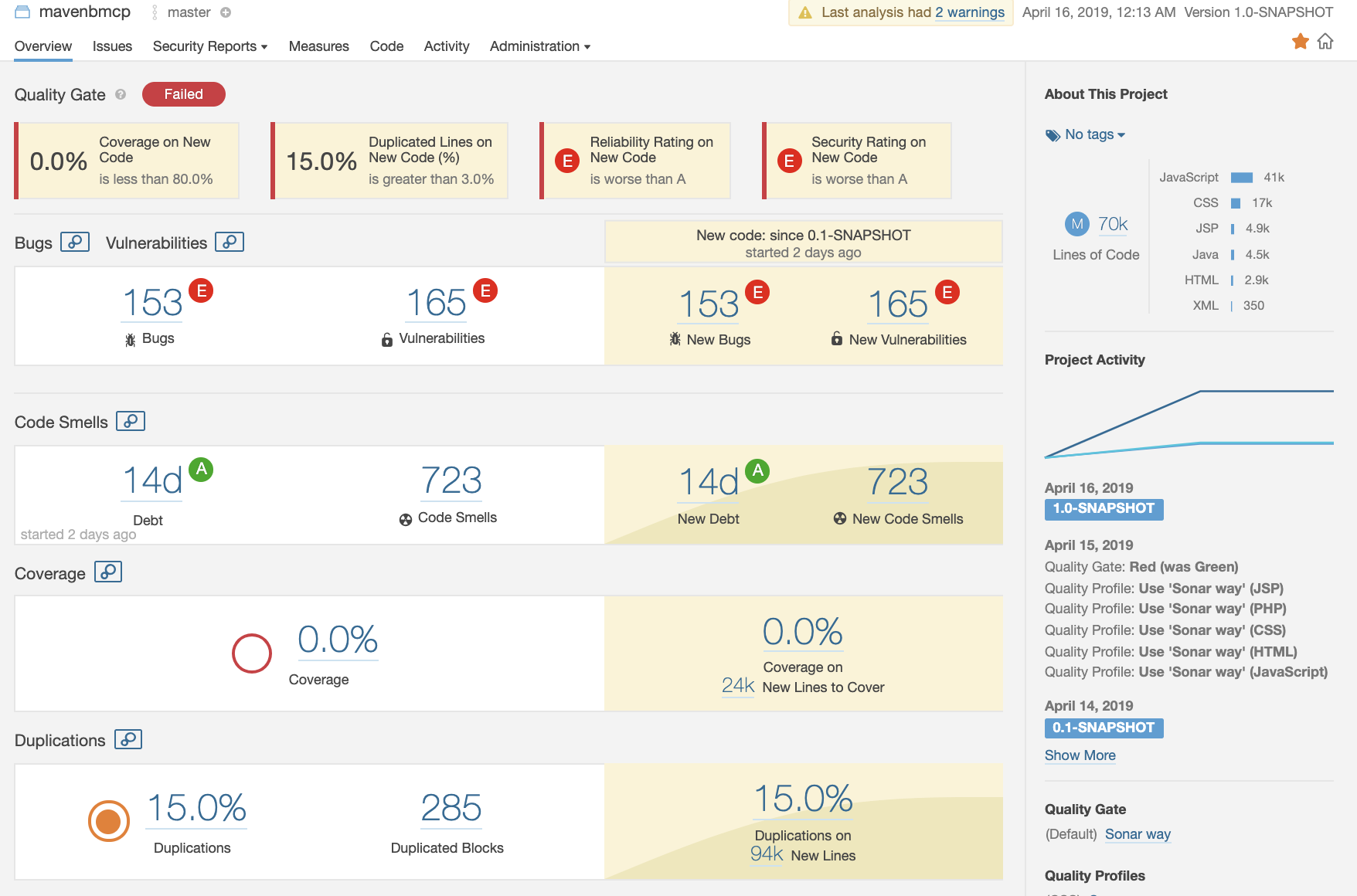Open the 723 New Code Smells link
The height and width of the screenshot is (896, 1357).
point(897,482)
